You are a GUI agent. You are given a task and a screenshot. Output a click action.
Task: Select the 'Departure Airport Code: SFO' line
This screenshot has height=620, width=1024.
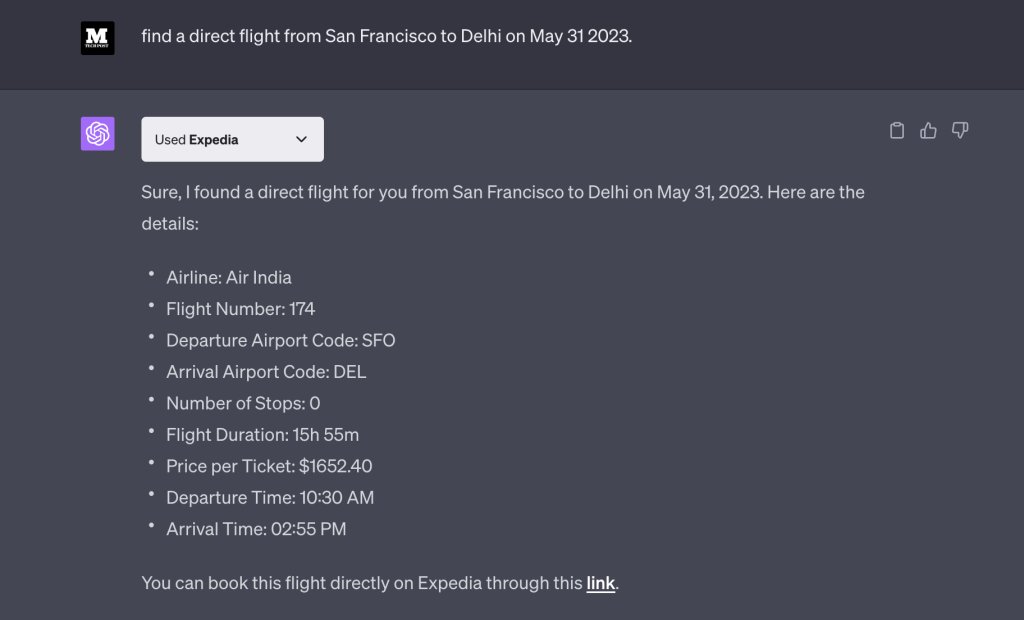[x=281, y=340]
